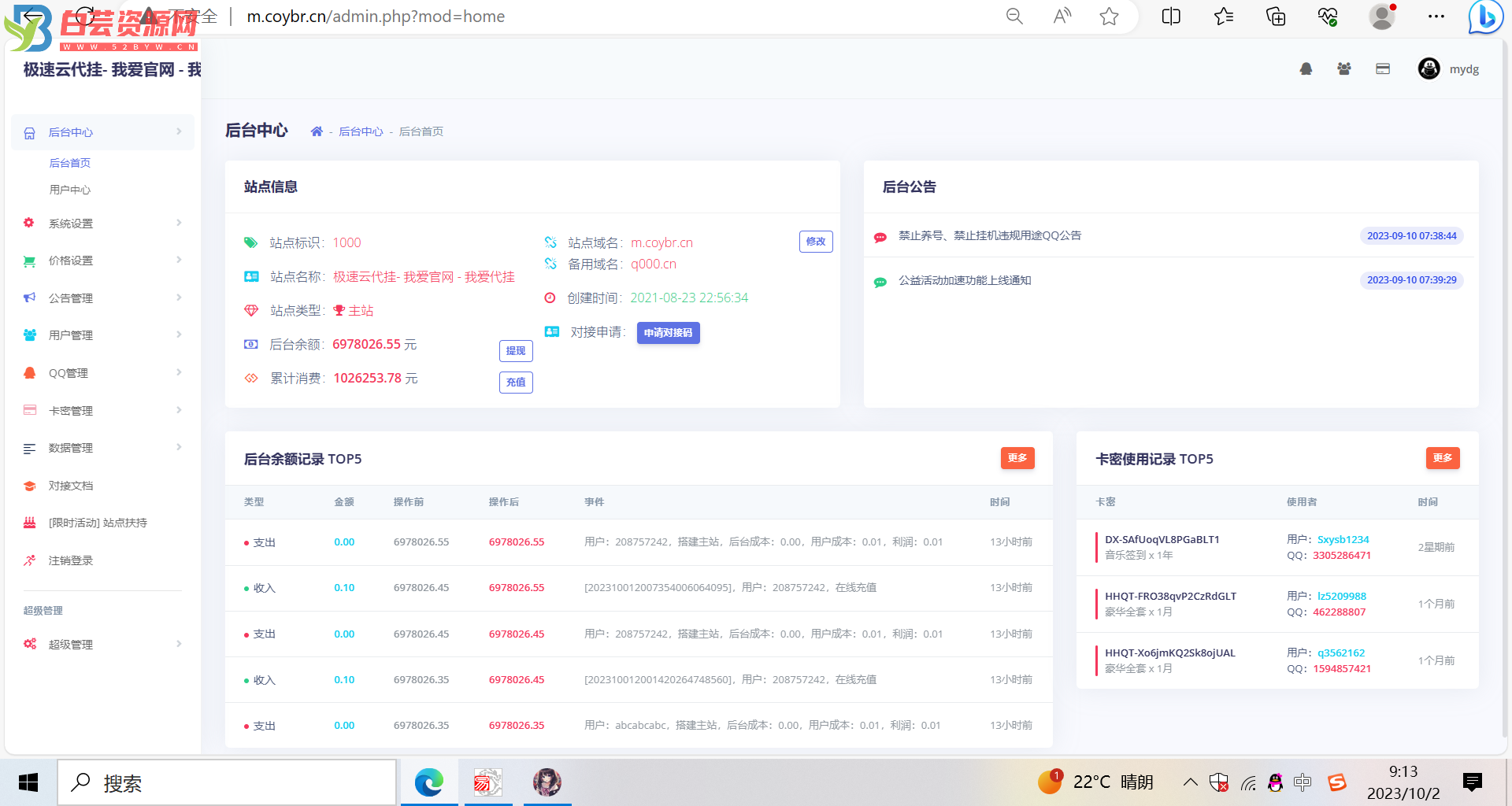Click the site domain m.coybr.cn link
Screen dimensions: 1512x806
(661, 242)
